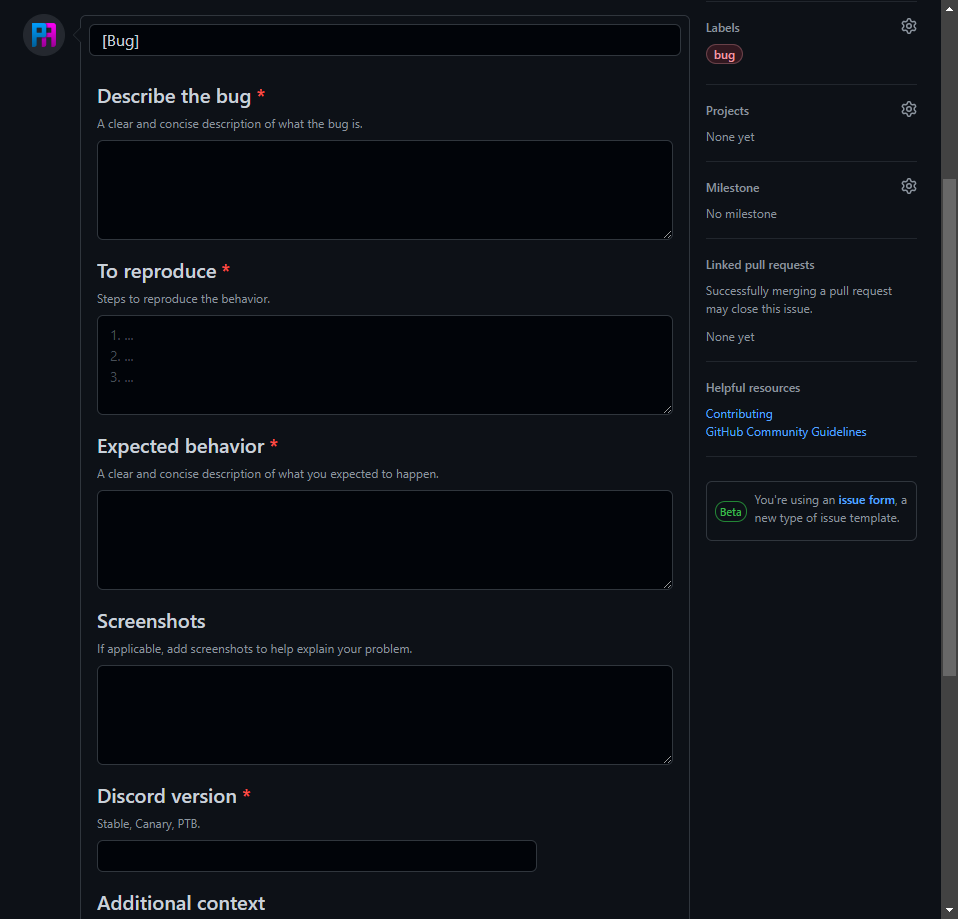
Task: Click the Beta badge
Action: pyautogui.click(x=731, y=512)
